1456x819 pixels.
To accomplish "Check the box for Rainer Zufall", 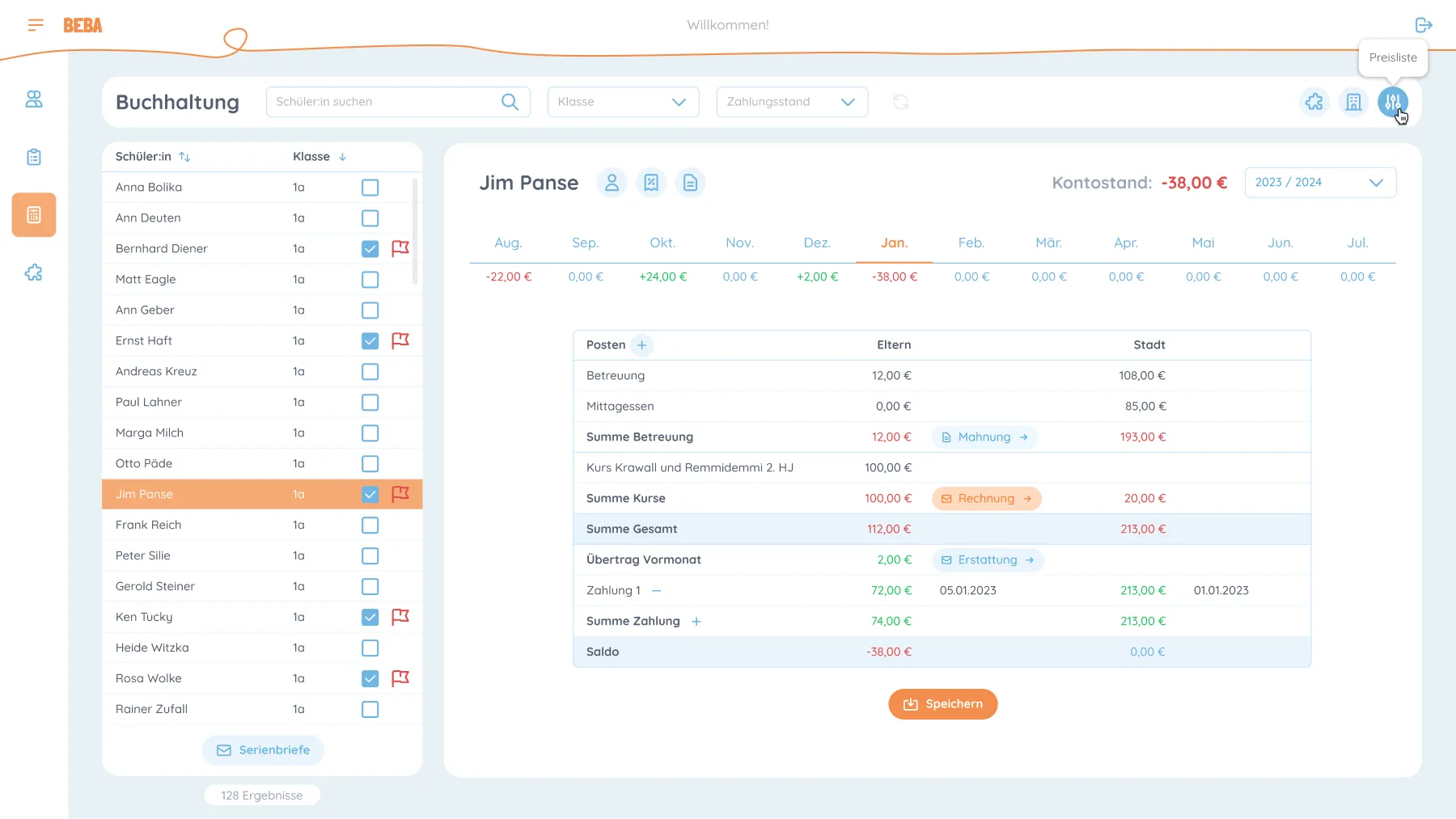I will [x=370, y=710].
